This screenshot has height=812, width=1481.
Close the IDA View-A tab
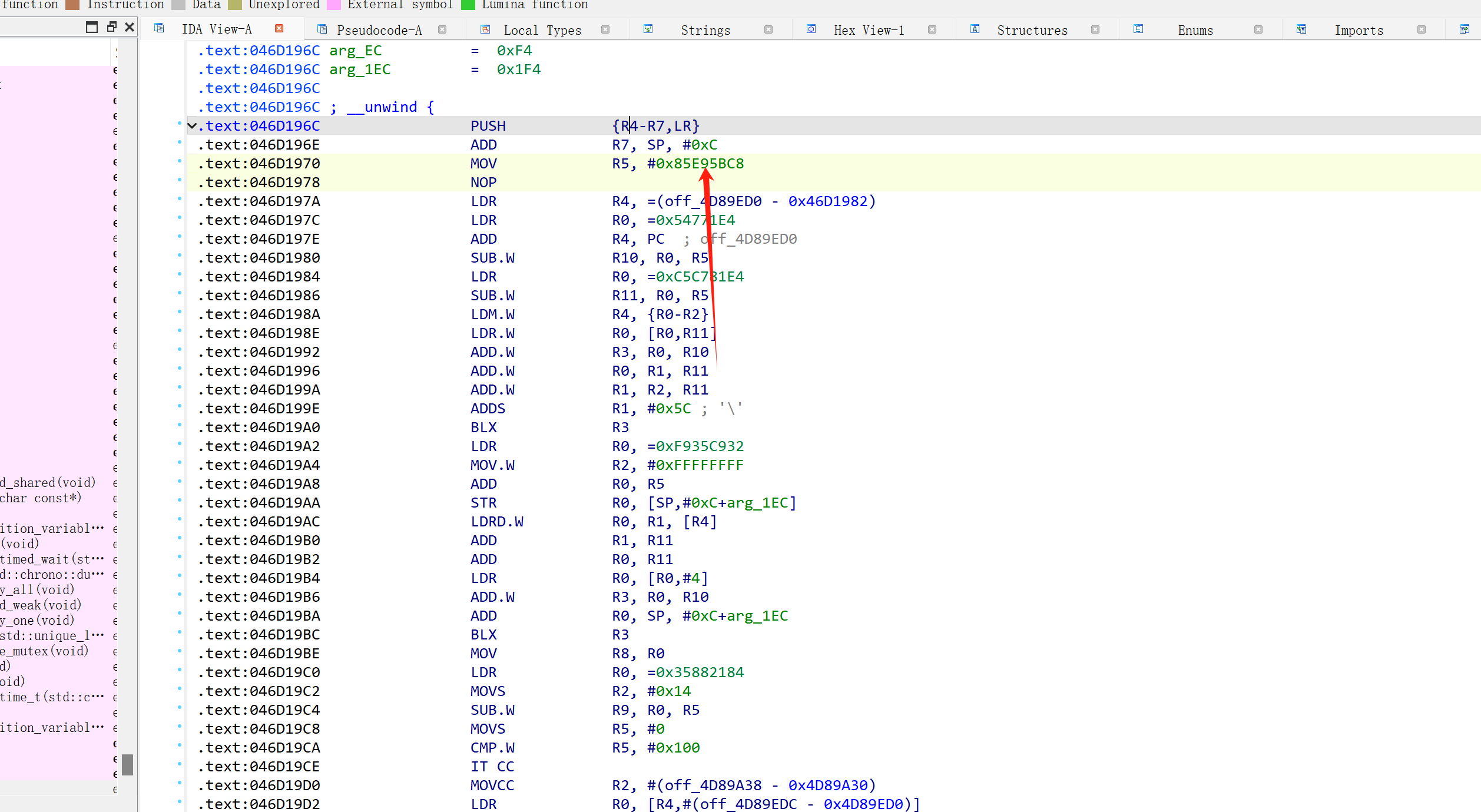[279, 28]
